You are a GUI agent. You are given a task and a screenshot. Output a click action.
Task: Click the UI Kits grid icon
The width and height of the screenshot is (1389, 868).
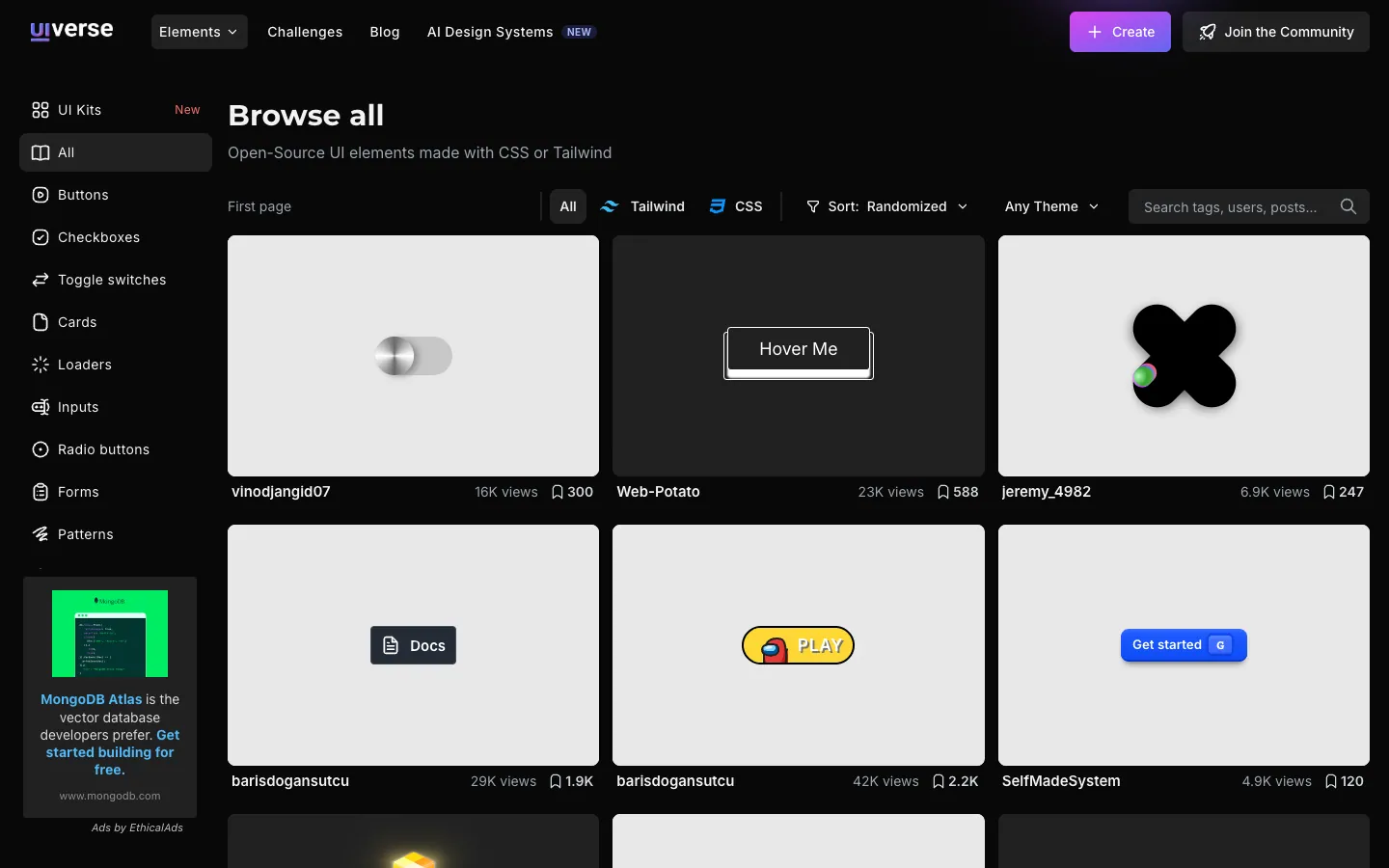pos(41,110)
